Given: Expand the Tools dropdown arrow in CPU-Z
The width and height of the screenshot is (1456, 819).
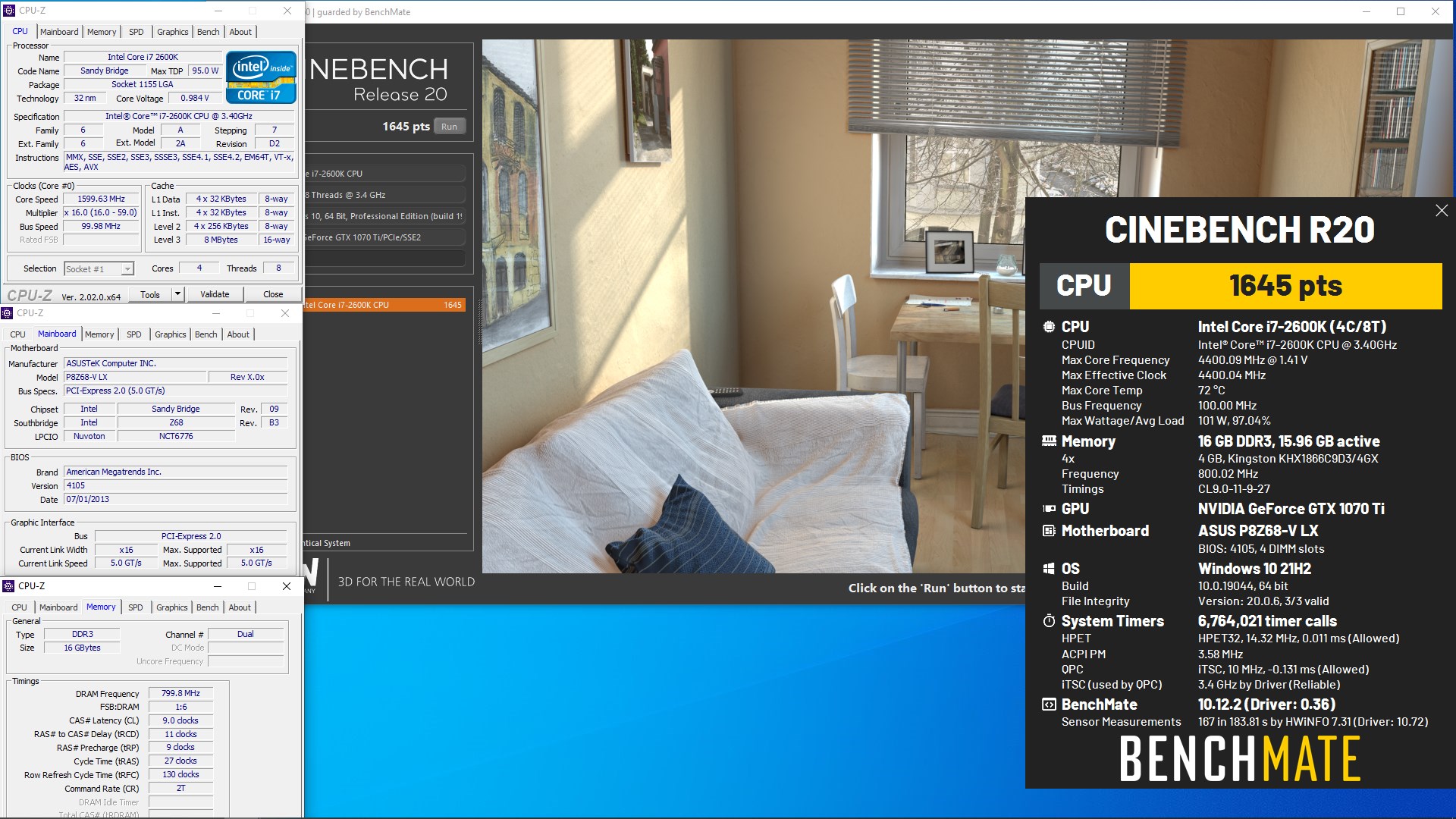Looking at the screenshot, I should tap(177, 294).
